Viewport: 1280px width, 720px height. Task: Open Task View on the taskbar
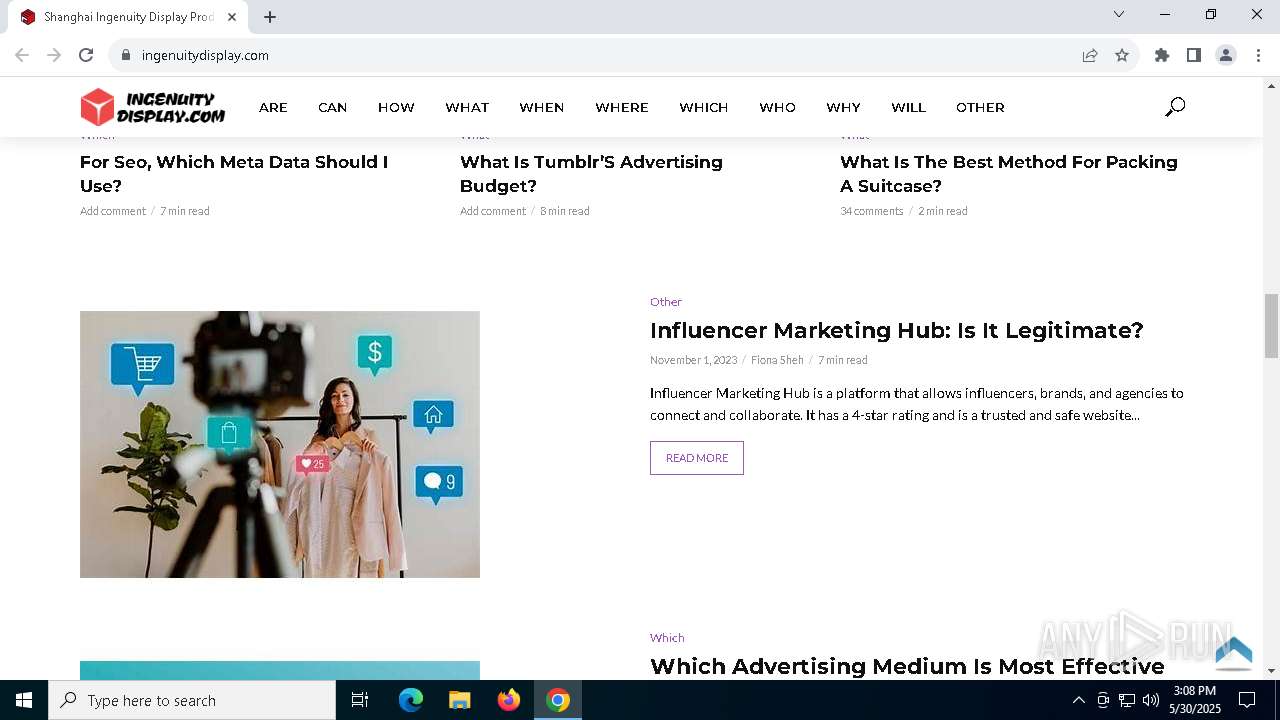(360, 700)
